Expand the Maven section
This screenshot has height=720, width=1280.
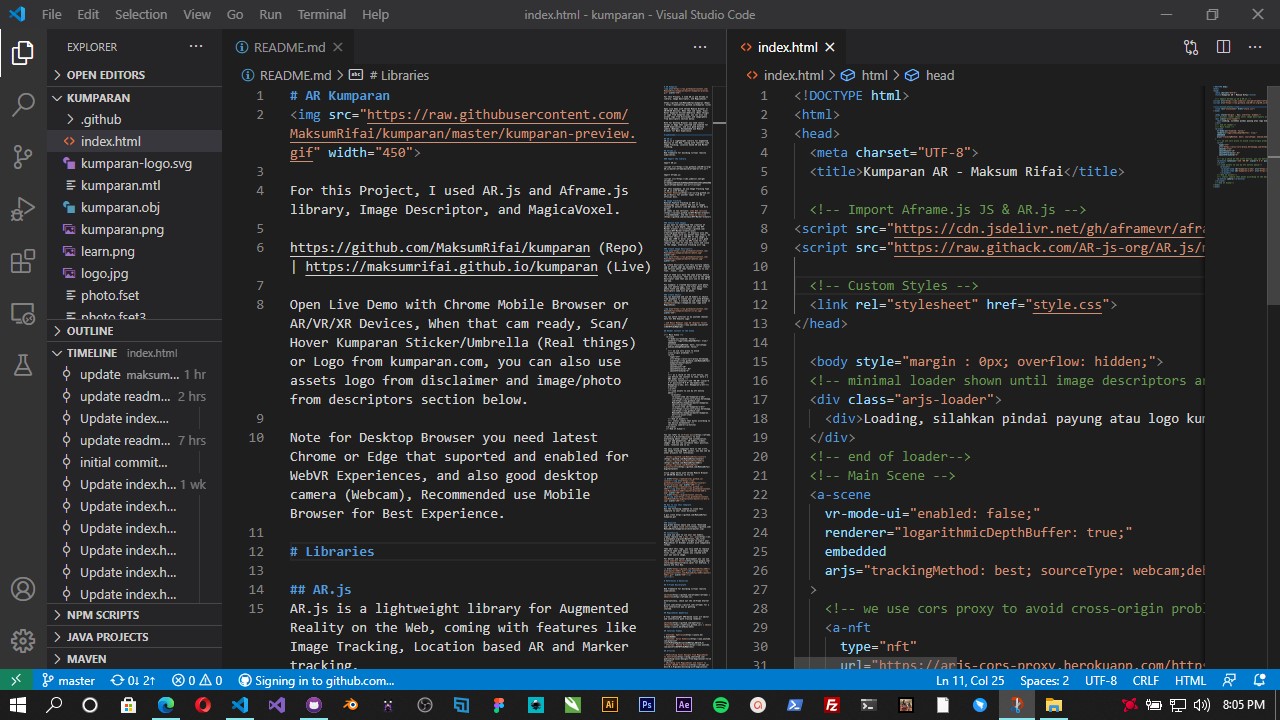(134, 659)
